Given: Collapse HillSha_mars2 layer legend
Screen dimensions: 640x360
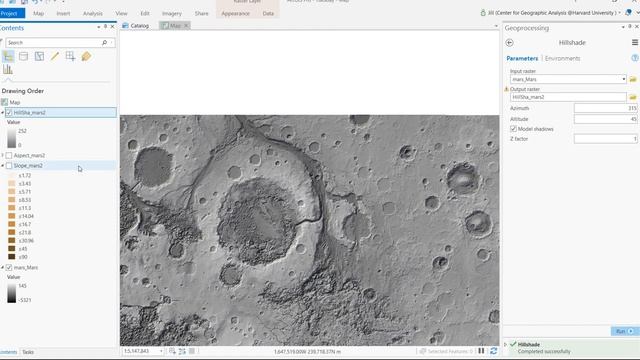Looking at the screenshot, I should (x=2, y=113).
